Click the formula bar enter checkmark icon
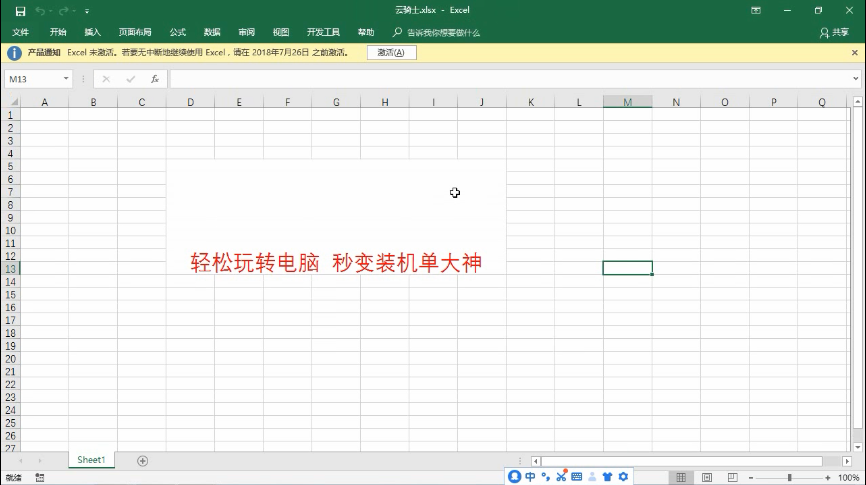Screen dimensions: 866x485 [x=130, y=79]
